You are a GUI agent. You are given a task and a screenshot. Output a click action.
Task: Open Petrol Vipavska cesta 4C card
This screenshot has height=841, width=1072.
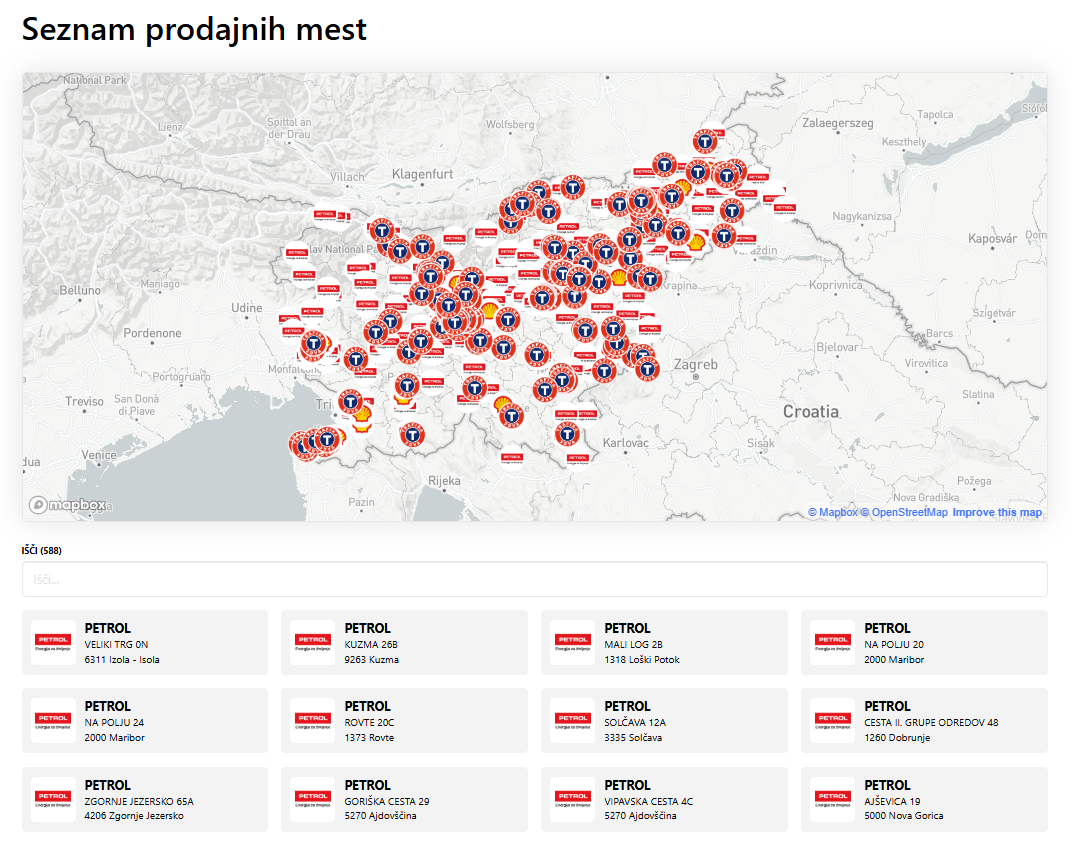point(664,799)
